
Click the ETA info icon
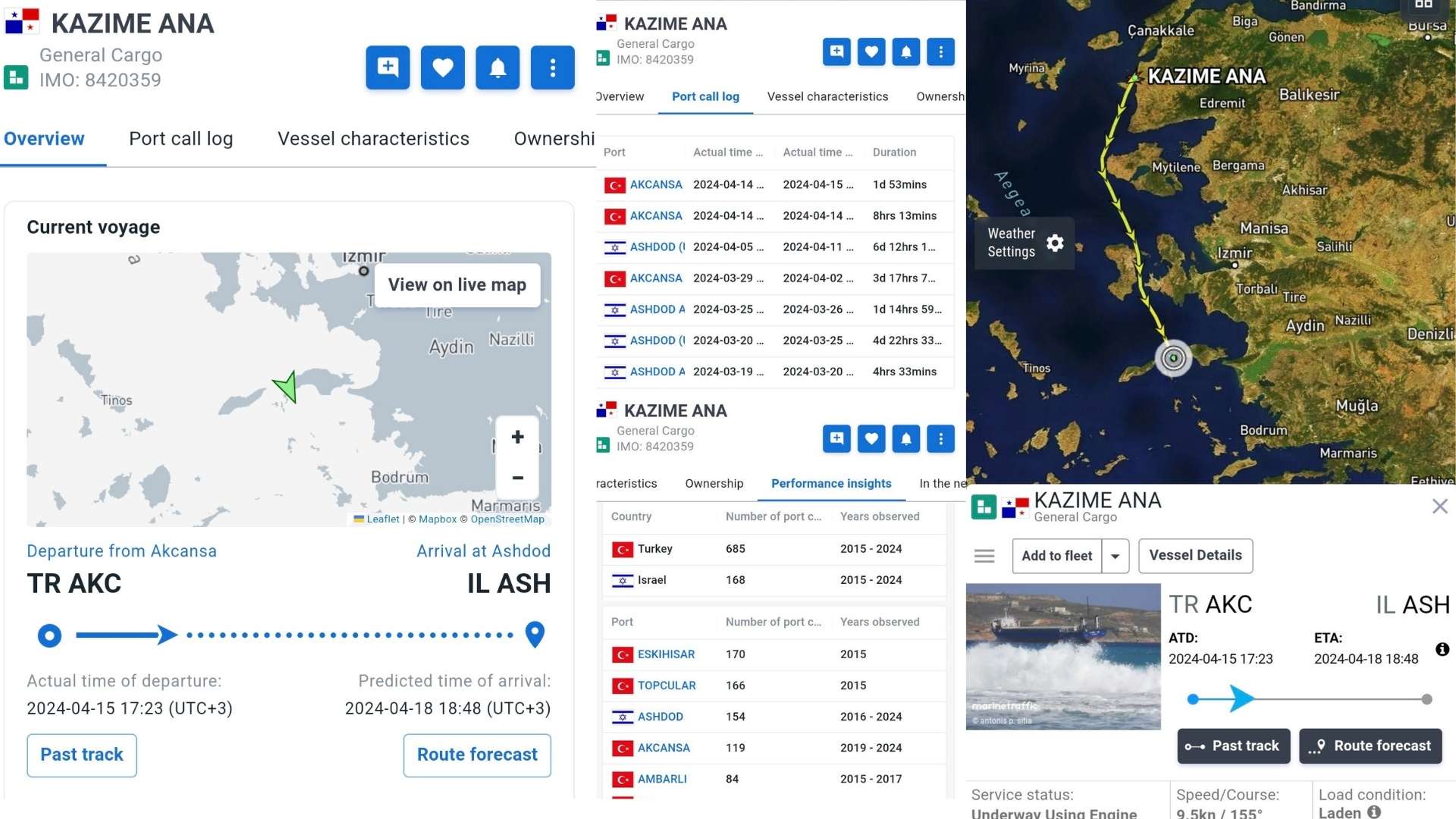pos(1442,649)
